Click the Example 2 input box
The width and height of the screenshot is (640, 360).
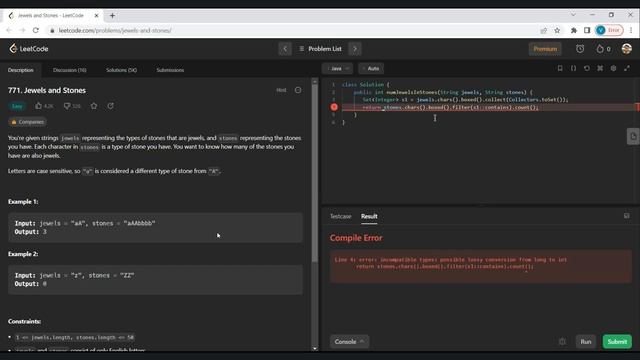tap(155, 280)
